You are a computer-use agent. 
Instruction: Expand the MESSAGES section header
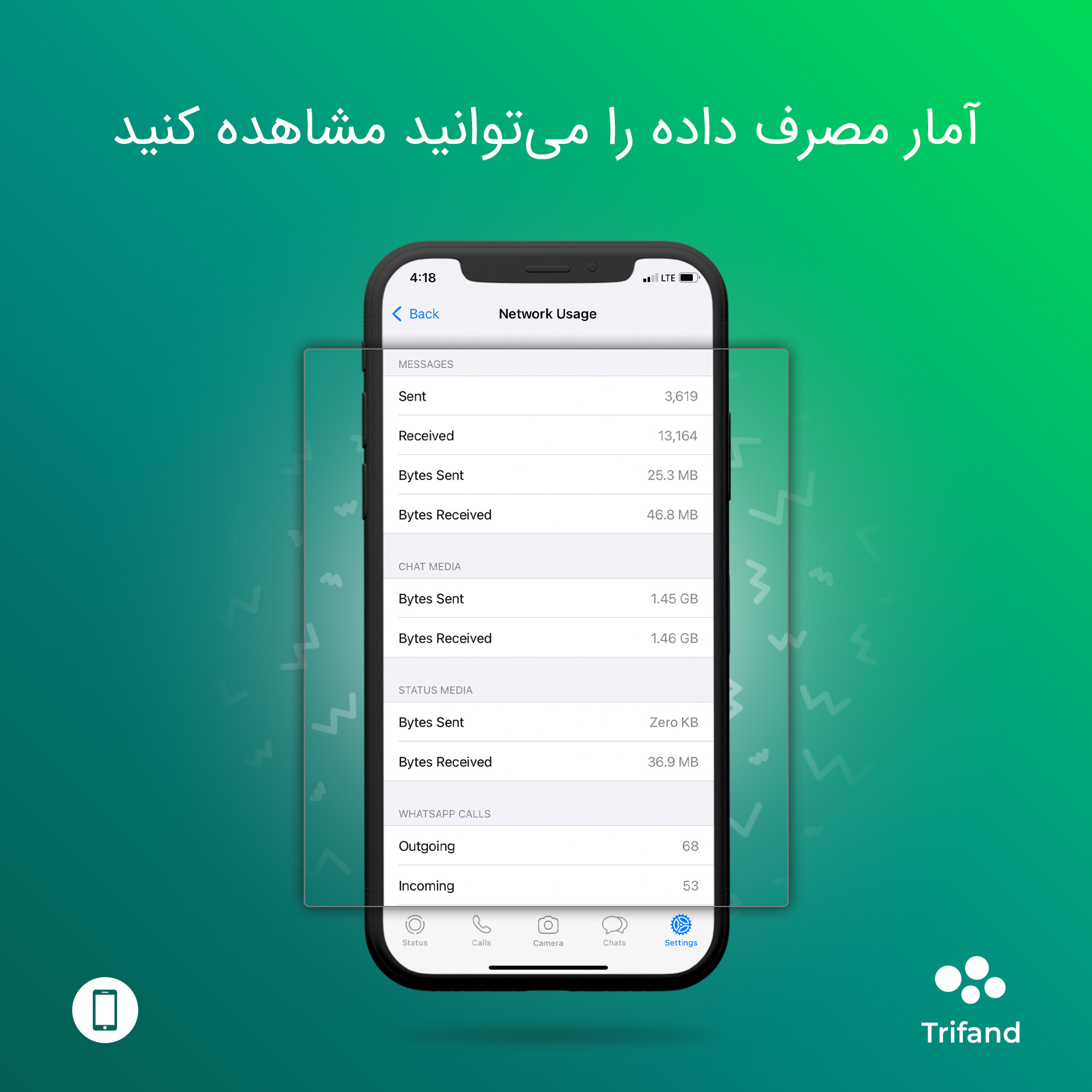coord(431,363)
